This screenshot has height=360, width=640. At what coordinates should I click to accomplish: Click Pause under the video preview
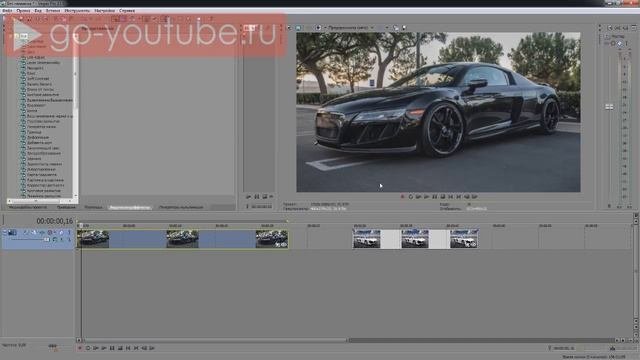[435, 197]
